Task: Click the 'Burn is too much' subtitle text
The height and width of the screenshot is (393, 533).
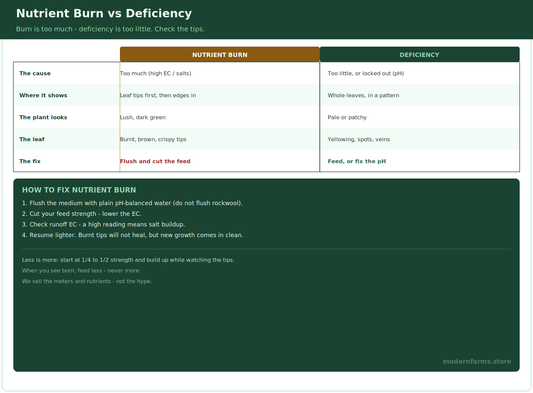Action: [x=110, y=29]
